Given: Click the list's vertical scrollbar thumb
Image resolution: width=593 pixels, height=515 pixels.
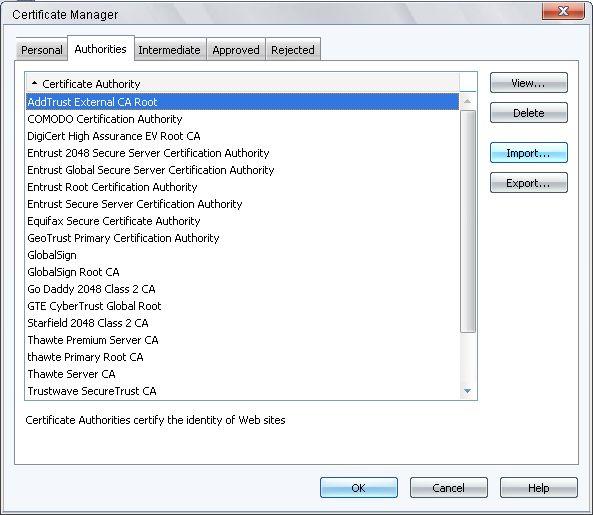Looking at the screenshot, I should click(x=468, y=221).
